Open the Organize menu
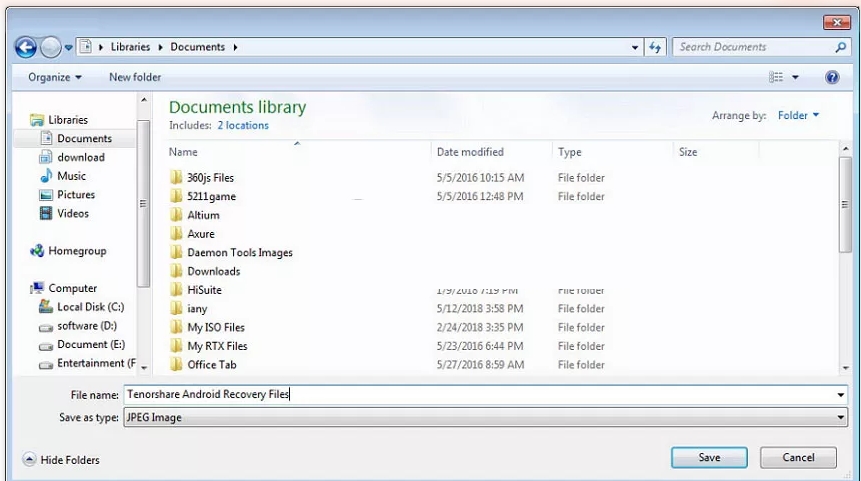 [x=55, y=77]
